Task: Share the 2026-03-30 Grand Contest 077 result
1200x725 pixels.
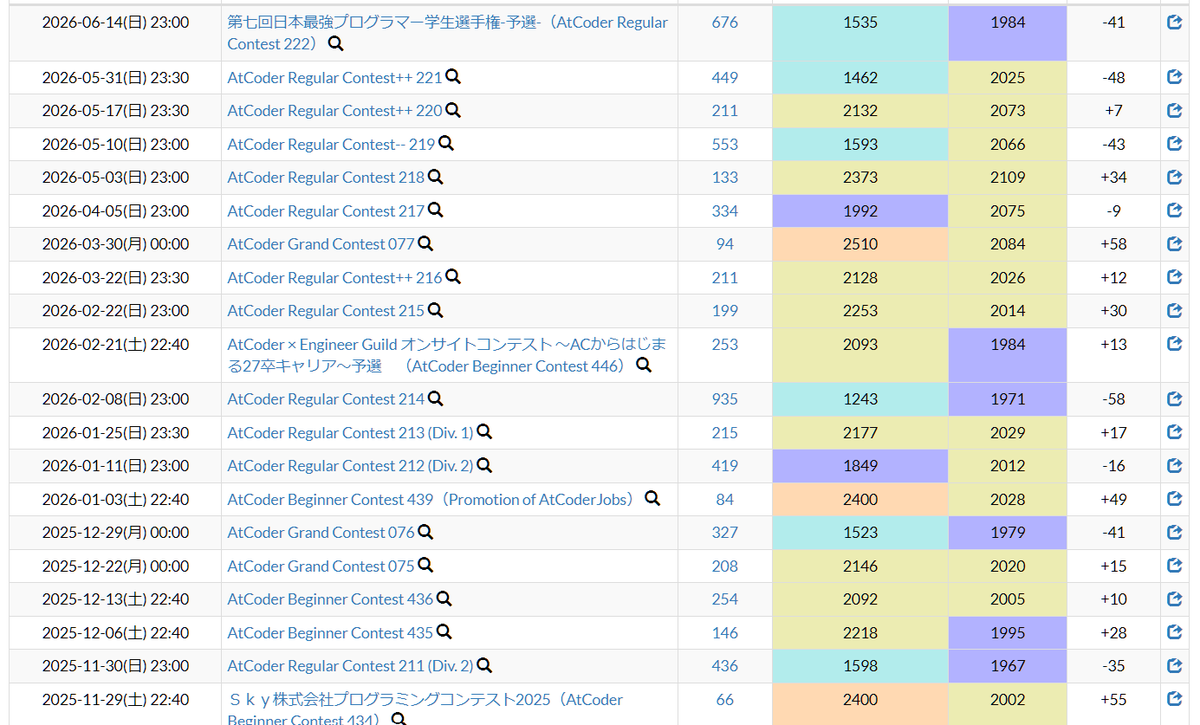Action: coord(1175,244)
